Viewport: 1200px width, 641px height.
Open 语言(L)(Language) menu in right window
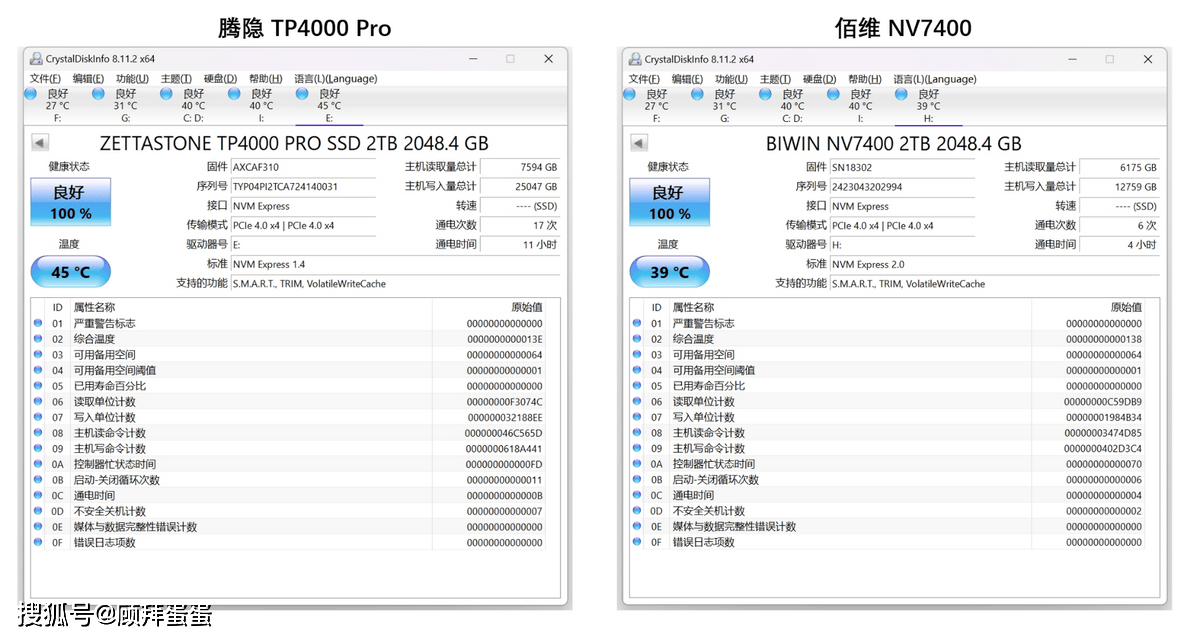point(935,79)
